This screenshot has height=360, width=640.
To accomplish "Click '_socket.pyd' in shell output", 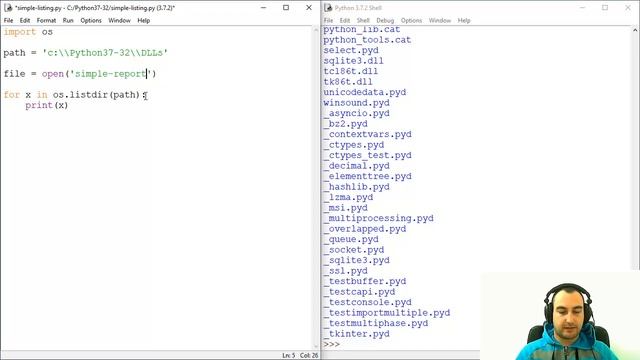I will (x=353, y=250).
